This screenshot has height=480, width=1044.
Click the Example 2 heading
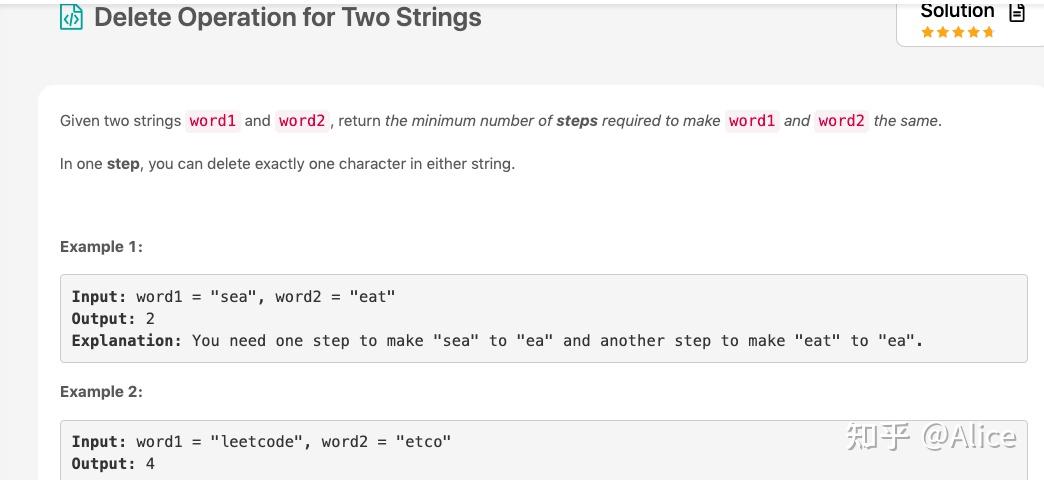(x=101, y=392)
